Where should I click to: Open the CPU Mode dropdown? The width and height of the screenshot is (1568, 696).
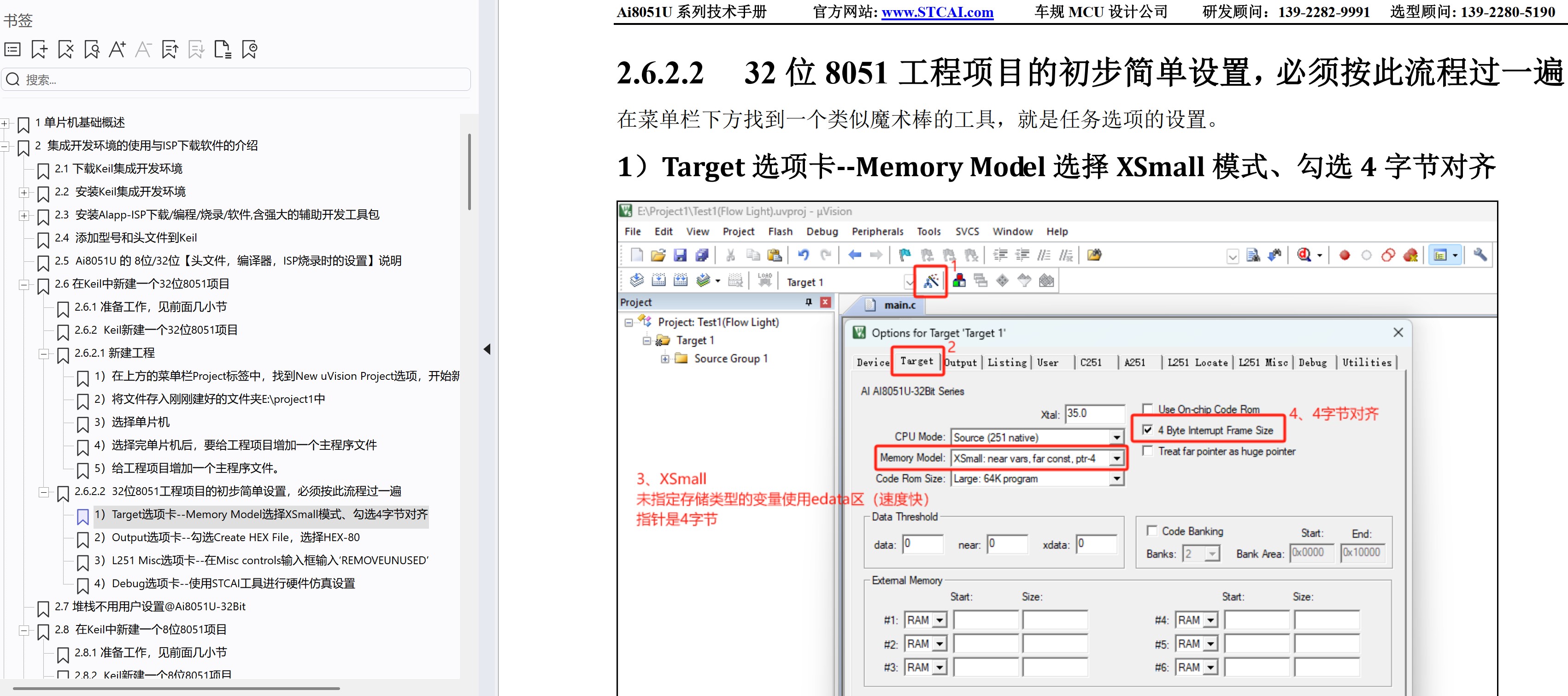pyautogui.click(x=1116, y=437)
